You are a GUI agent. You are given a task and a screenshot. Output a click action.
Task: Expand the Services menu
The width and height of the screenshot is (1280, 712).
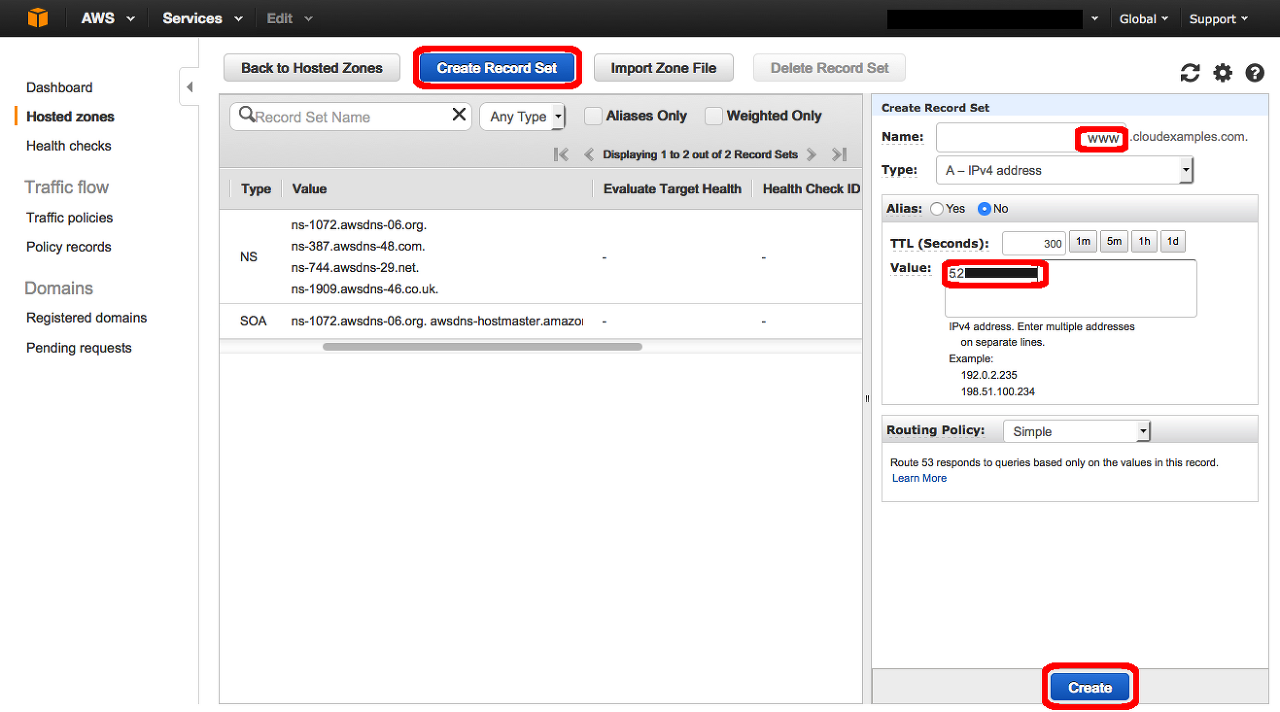tap(203, 18)
